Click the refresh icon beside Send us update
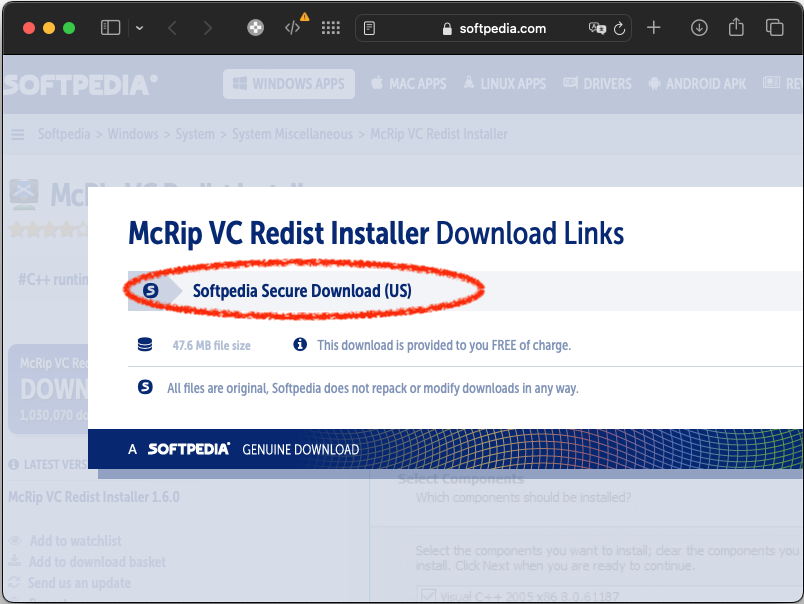The image size is (804, 604). (14, 582)
